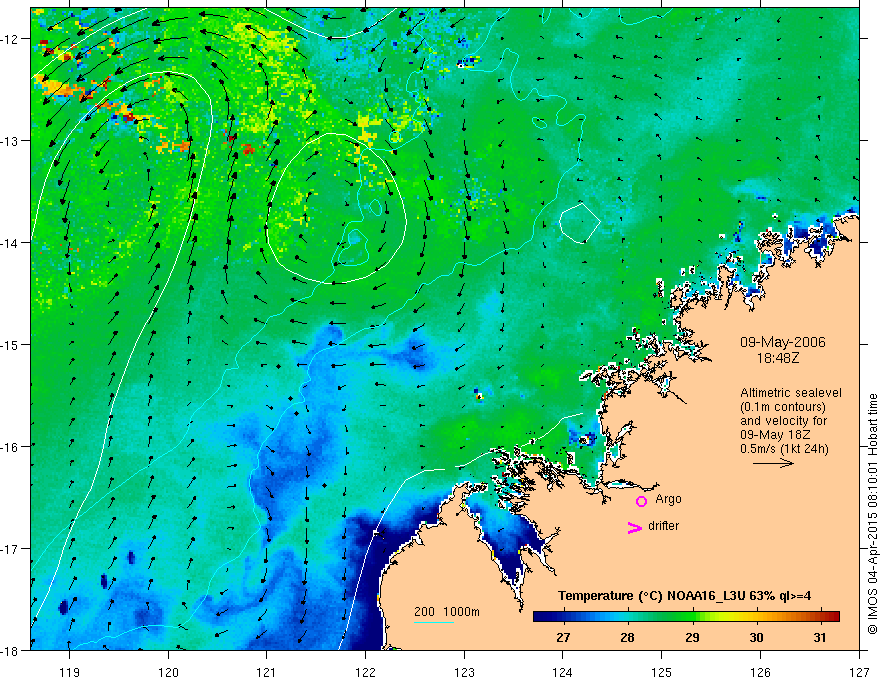
Task: Click longitude axis label 119
Action: point(70,672)
